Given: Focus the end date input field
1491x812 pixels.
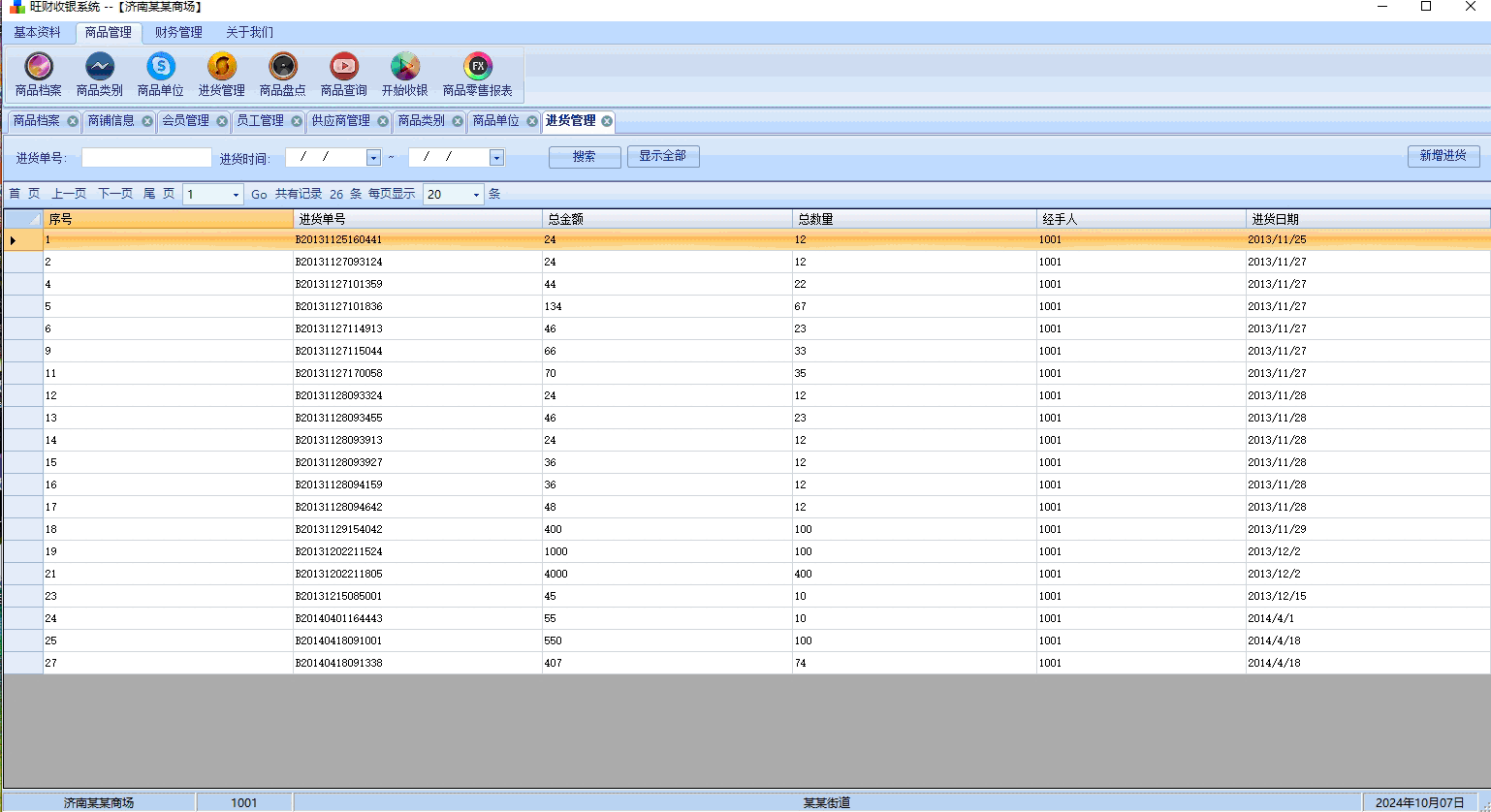Looking at the screenshot, I should (x=449, y=157).
